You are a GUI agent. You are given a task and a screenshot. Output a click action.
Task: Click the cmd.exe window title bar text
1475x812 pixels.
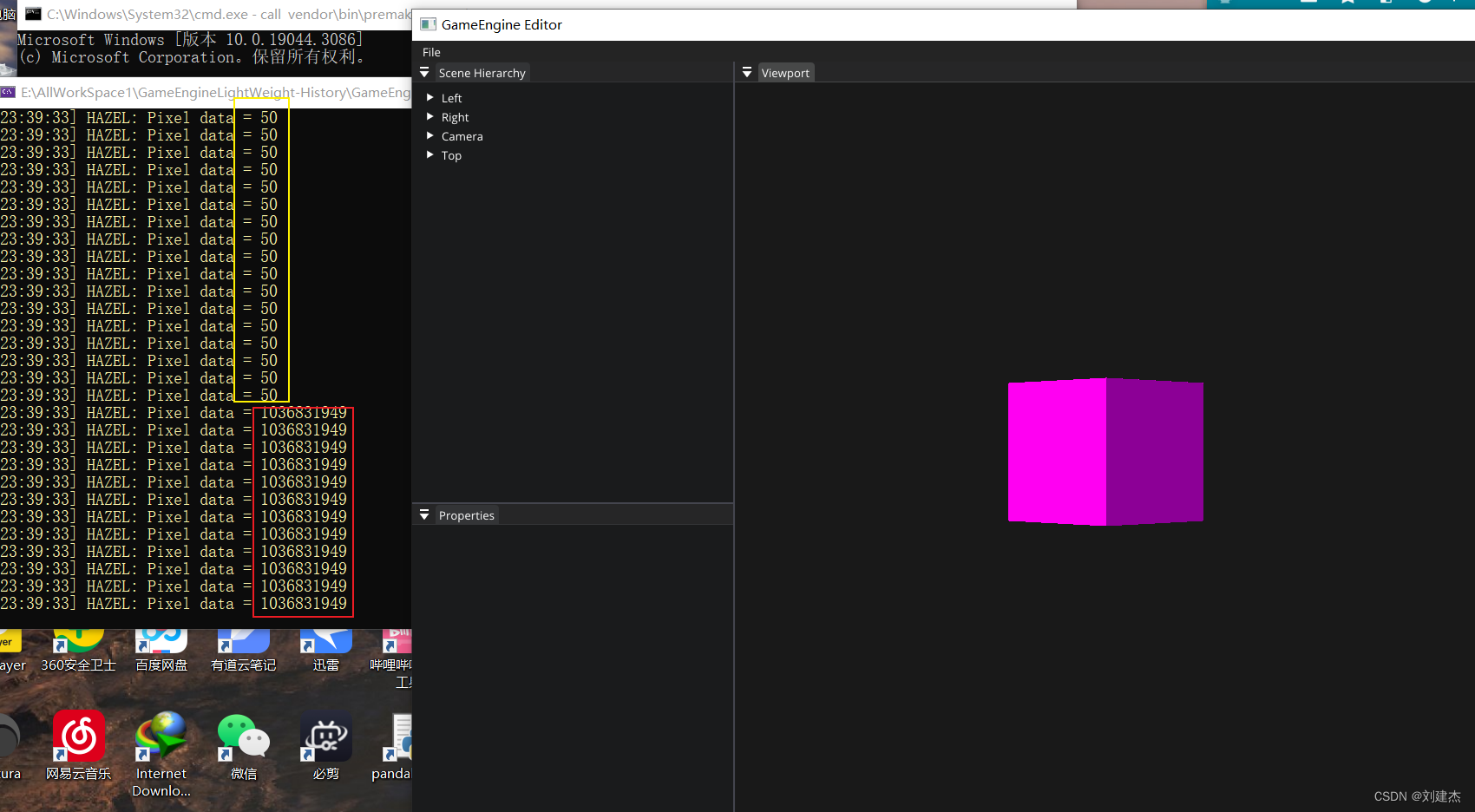pyautogui.click(x=228, y=14)
